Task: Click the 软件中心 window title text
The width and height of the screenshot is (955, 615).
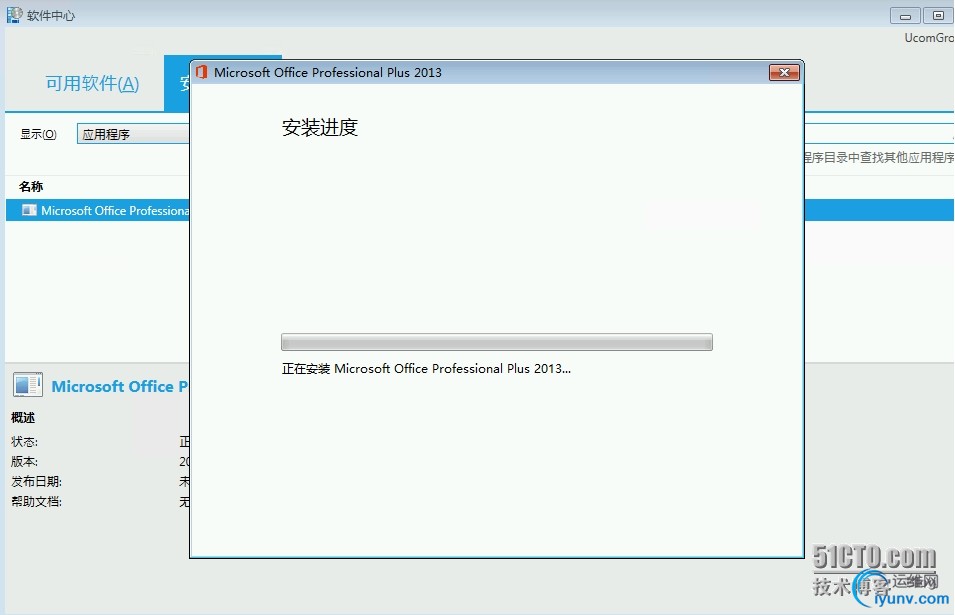Action: coord(51,15)
